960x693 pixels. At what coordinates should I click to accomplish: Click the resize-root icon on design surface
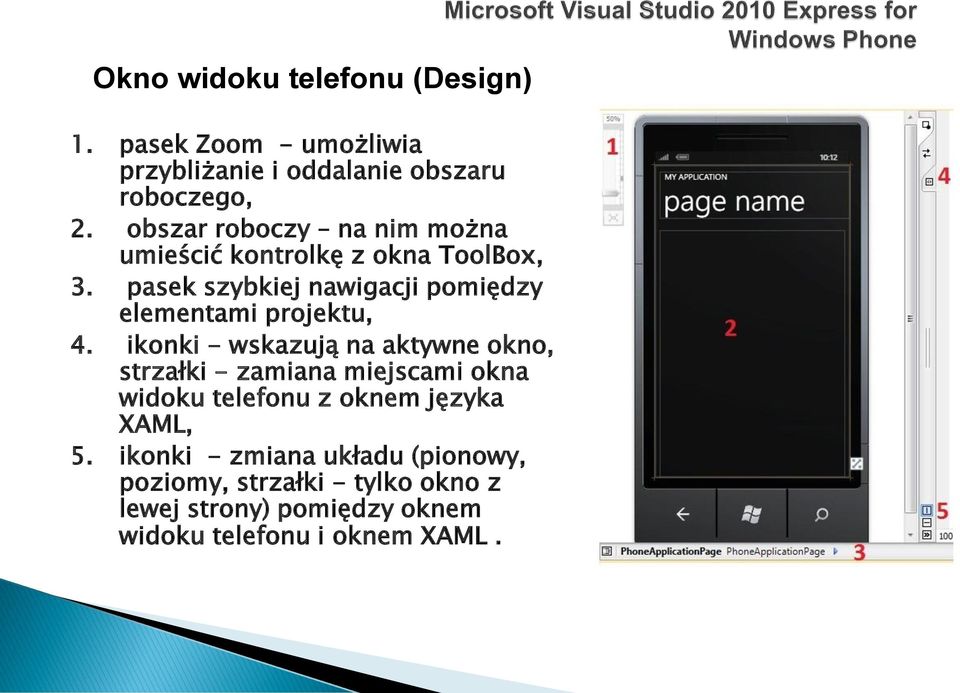click(857, 464)
